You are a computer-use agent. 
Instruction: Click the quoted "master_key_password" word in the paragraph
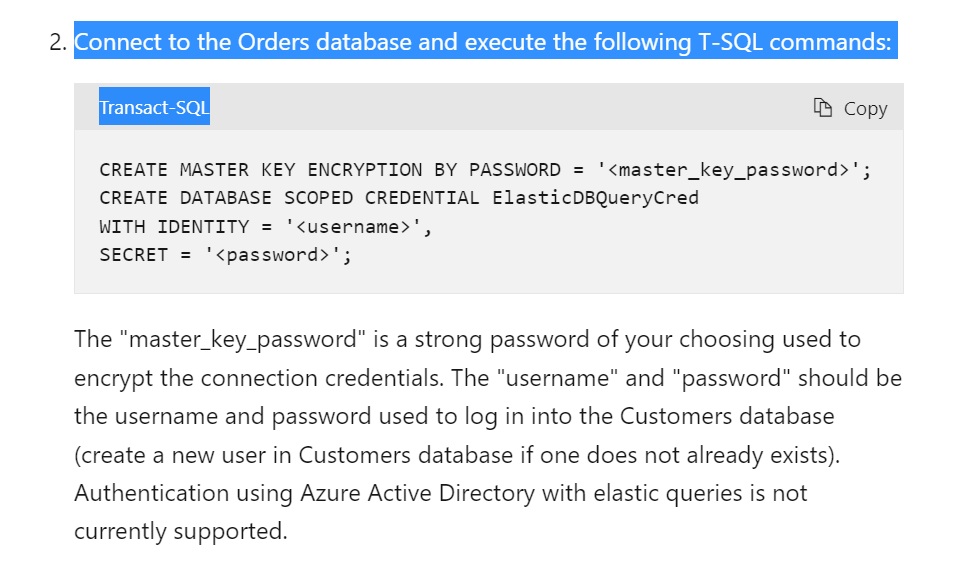click(x=243, y=339)
